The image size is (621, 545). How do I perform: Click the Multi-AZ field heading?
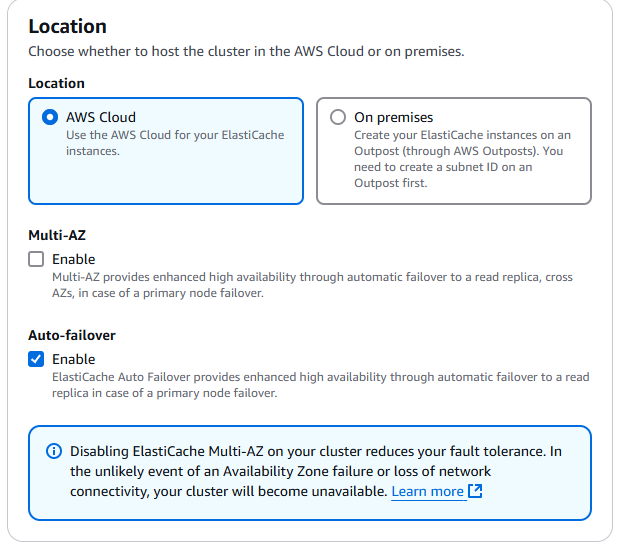[59, 236]
